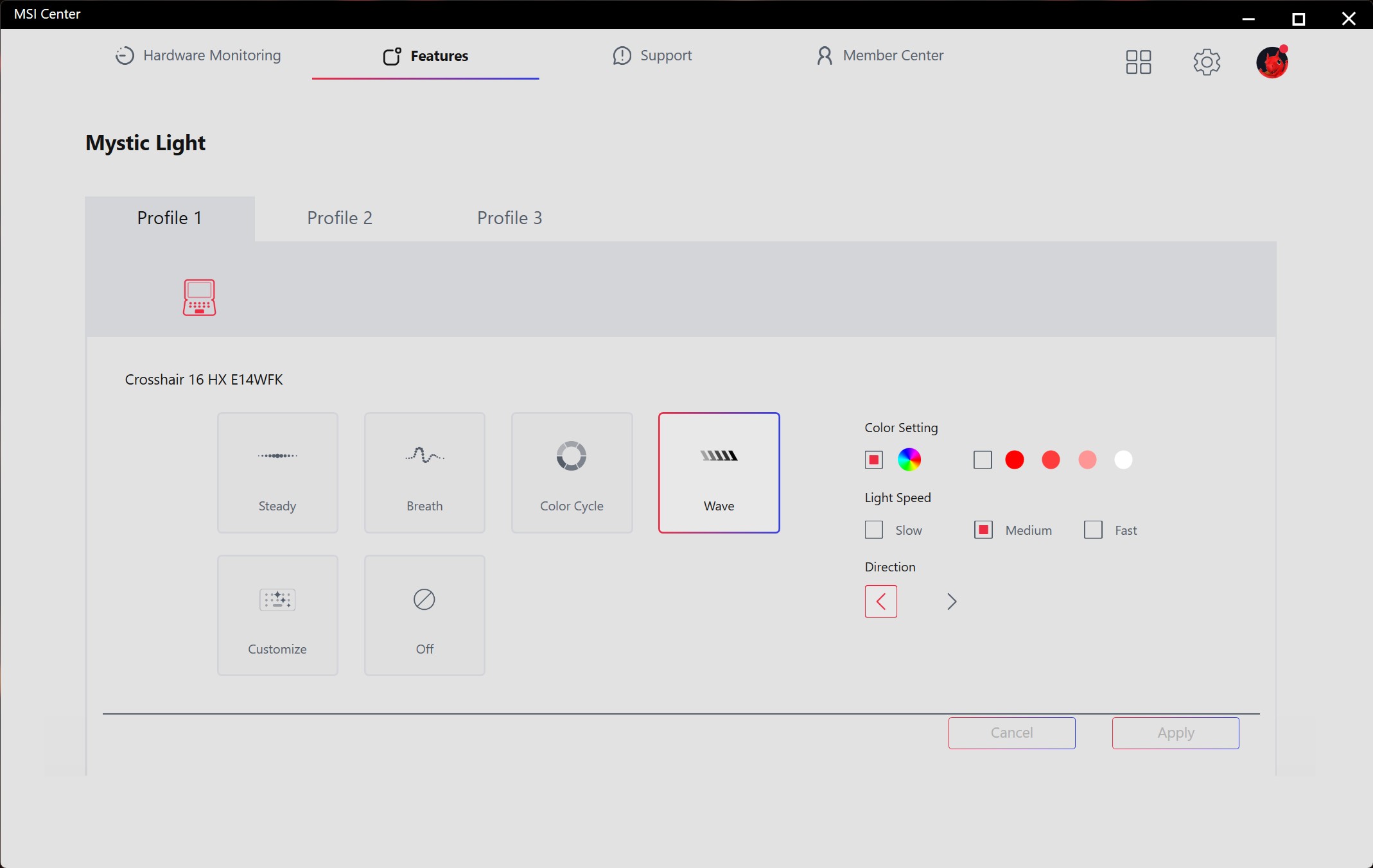Check the Slow light speed box
Image resolution: width=1373 pixels, height=868 pixels.
click(873, 530)
